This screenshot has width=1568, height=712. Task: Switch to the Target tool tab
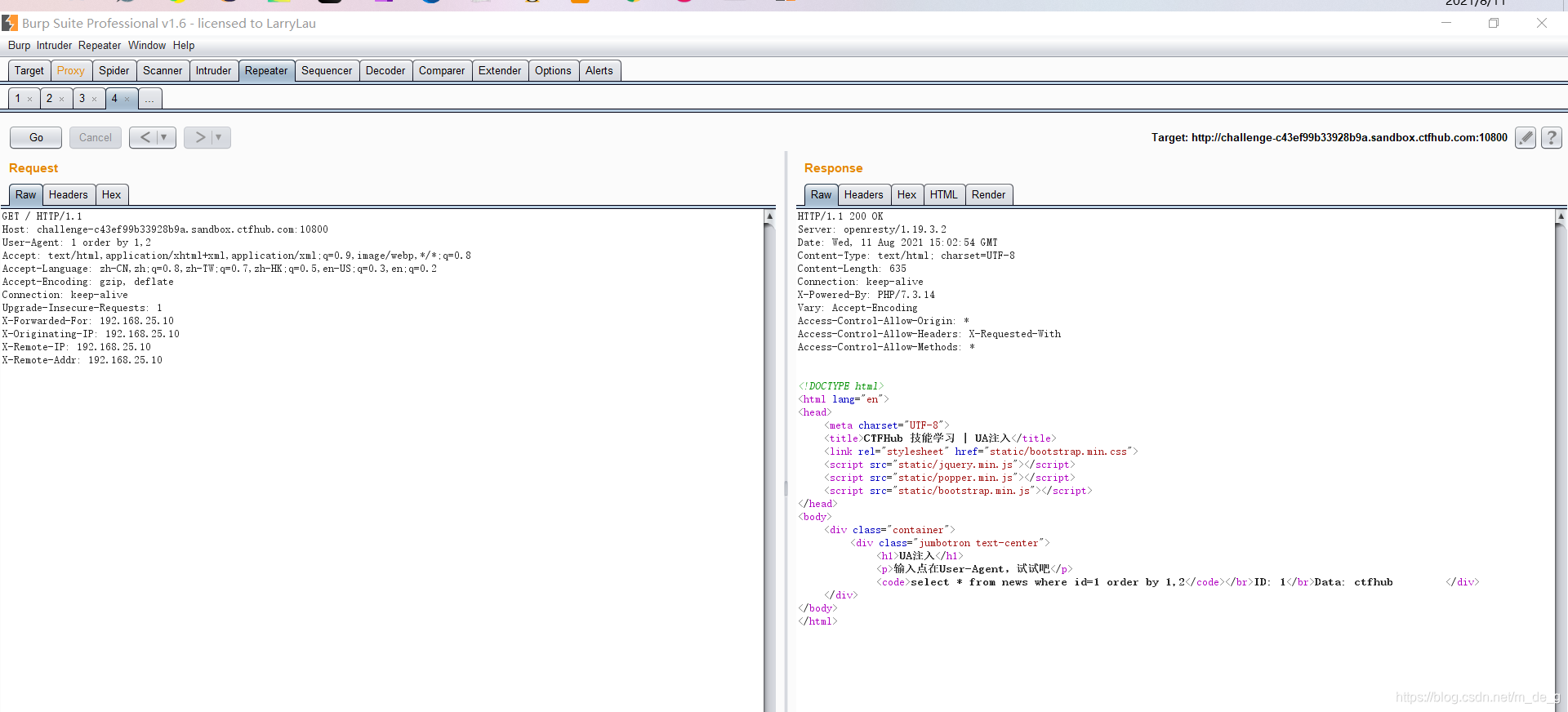[x=29, y=71]
